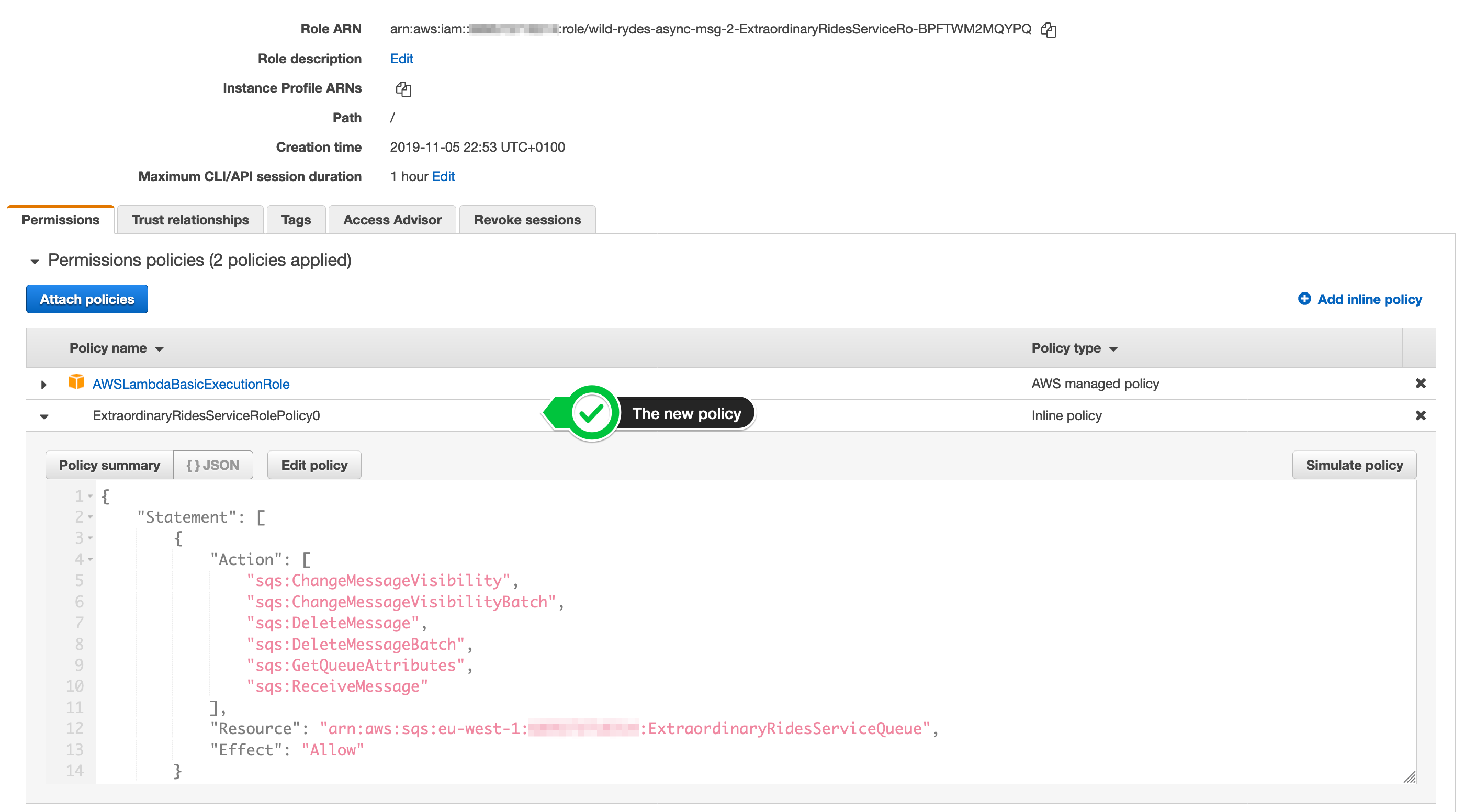Sort by Policy name column
Screen dimensions: 1464x812
[117, 348]
